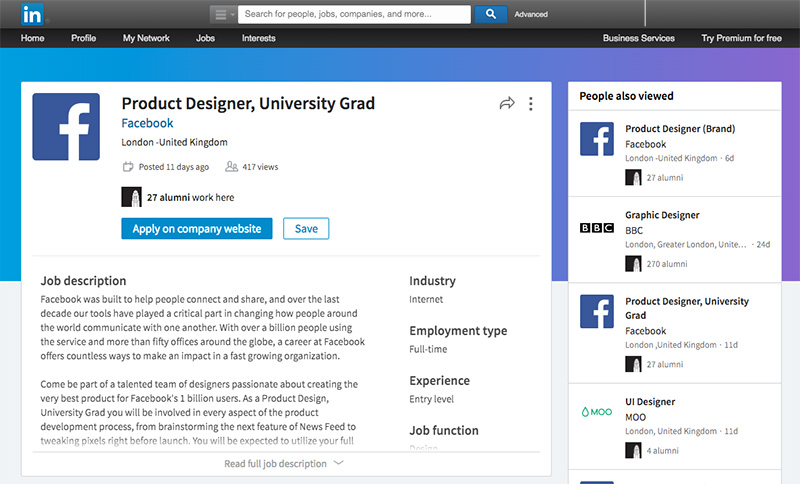800x484 pixels.
Task: Click the LinkedIn logo icon
Action: (x=32, y=14)
